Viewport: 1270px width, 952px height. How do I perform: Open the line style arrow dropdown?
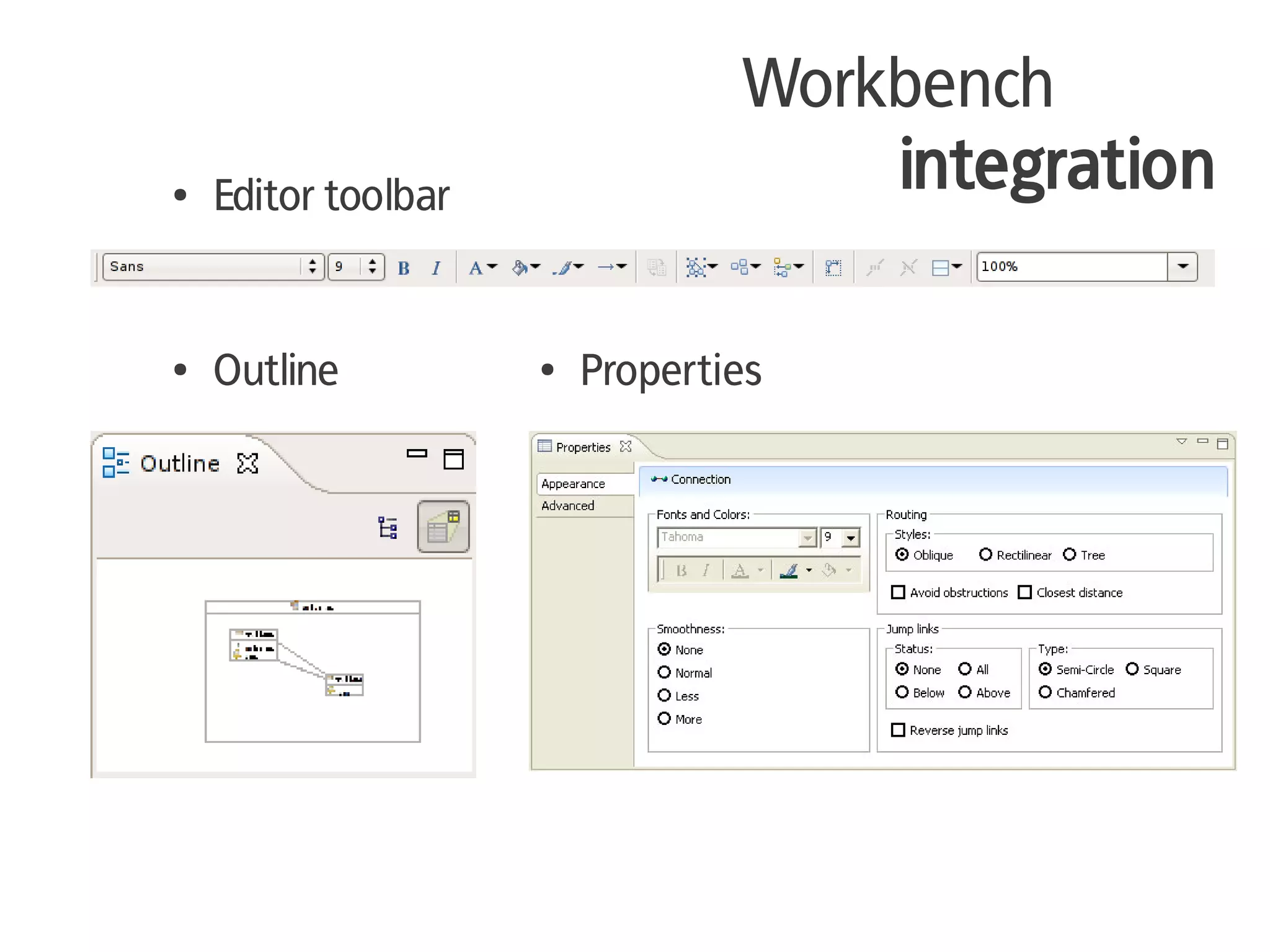[x=622, y=267]
